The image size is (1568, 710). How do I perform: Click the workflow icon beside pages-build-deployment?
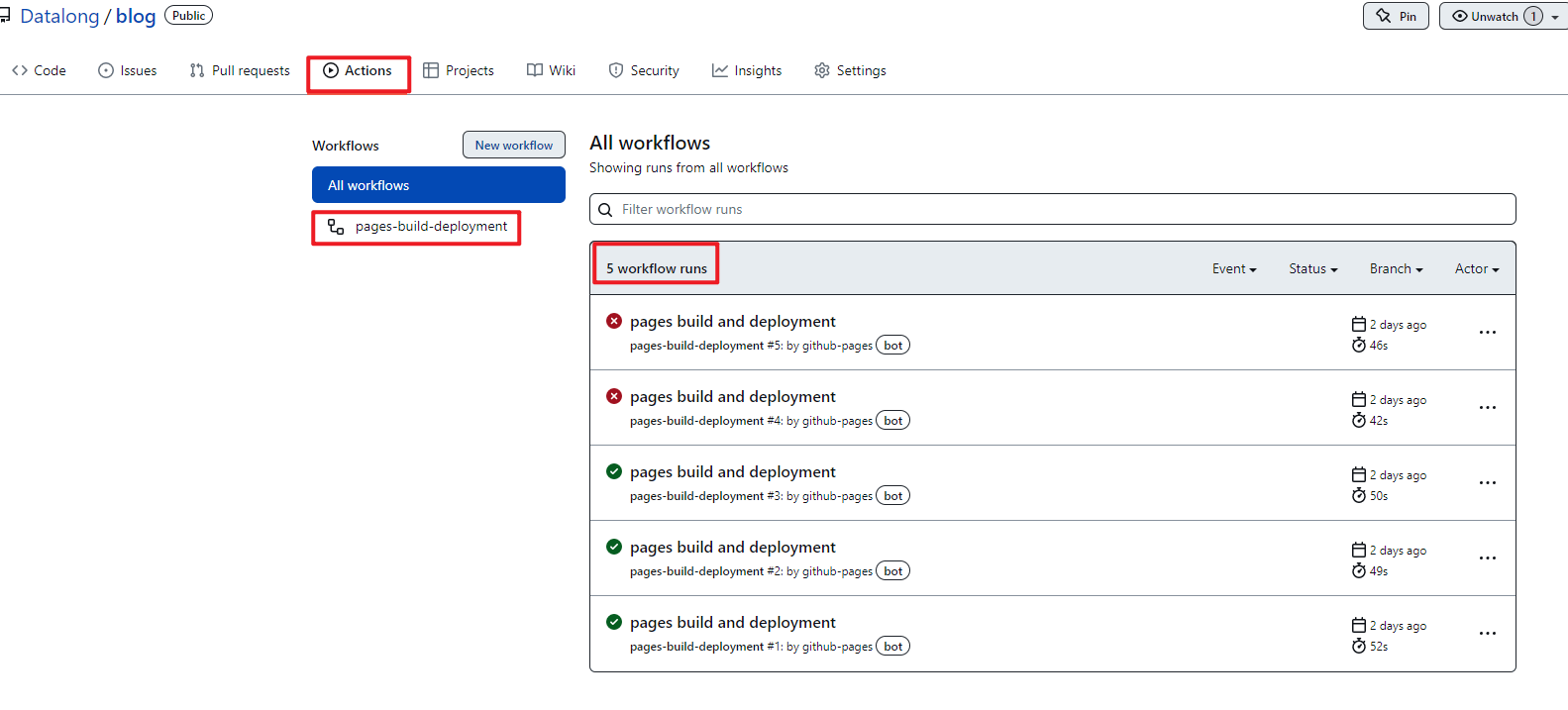(x=336, y=227)
